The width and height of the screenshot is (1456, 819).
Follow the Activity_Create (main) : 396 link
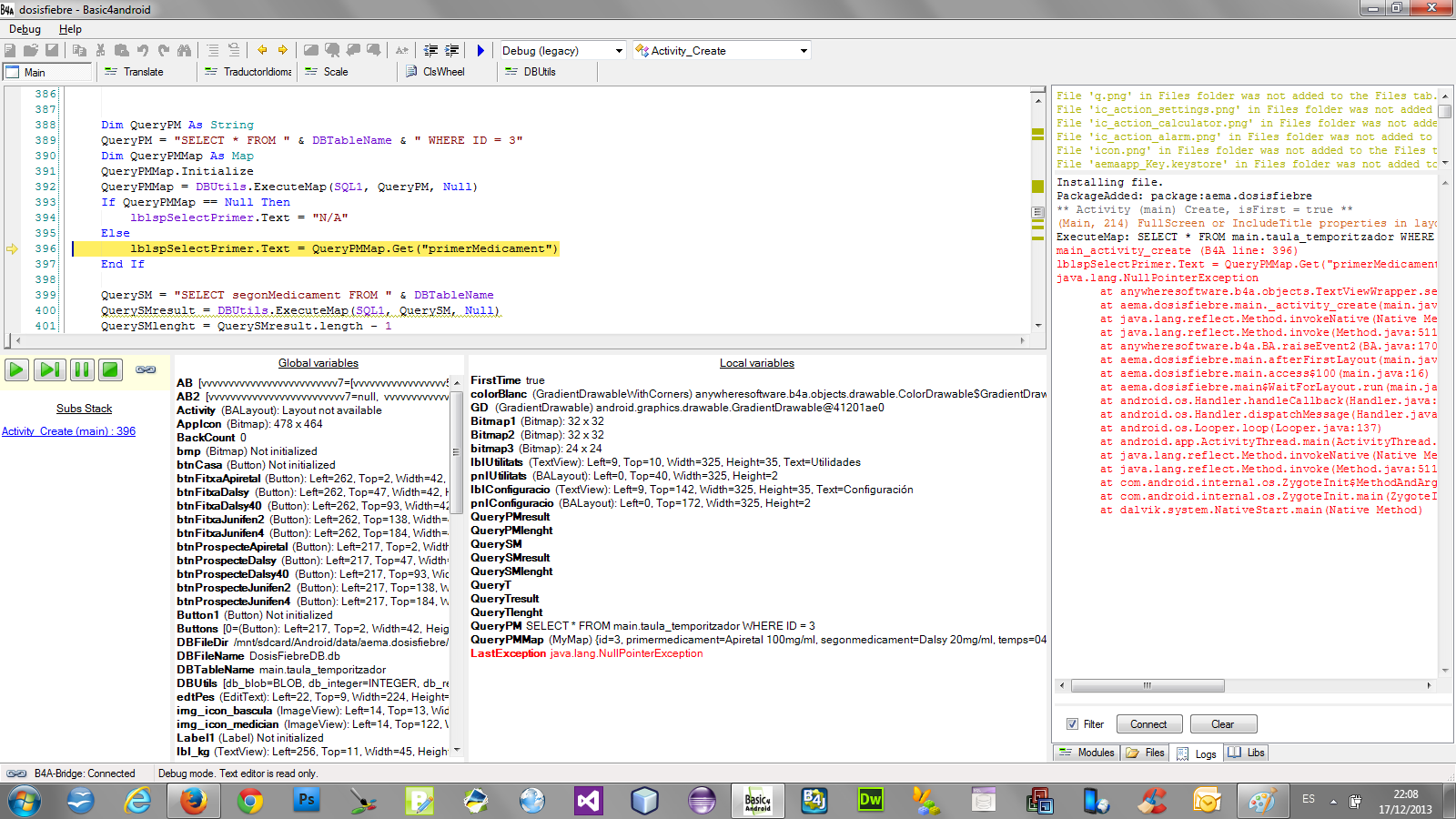[x=68, y=431]
